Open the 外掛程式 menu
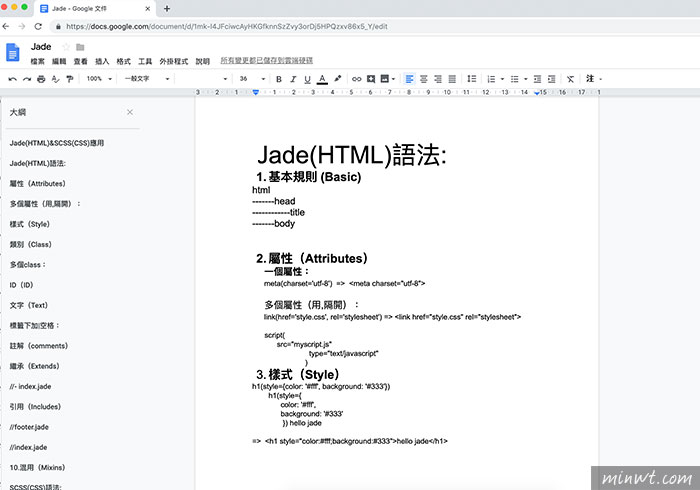This screenshot has width=700, height=490. 174,61
